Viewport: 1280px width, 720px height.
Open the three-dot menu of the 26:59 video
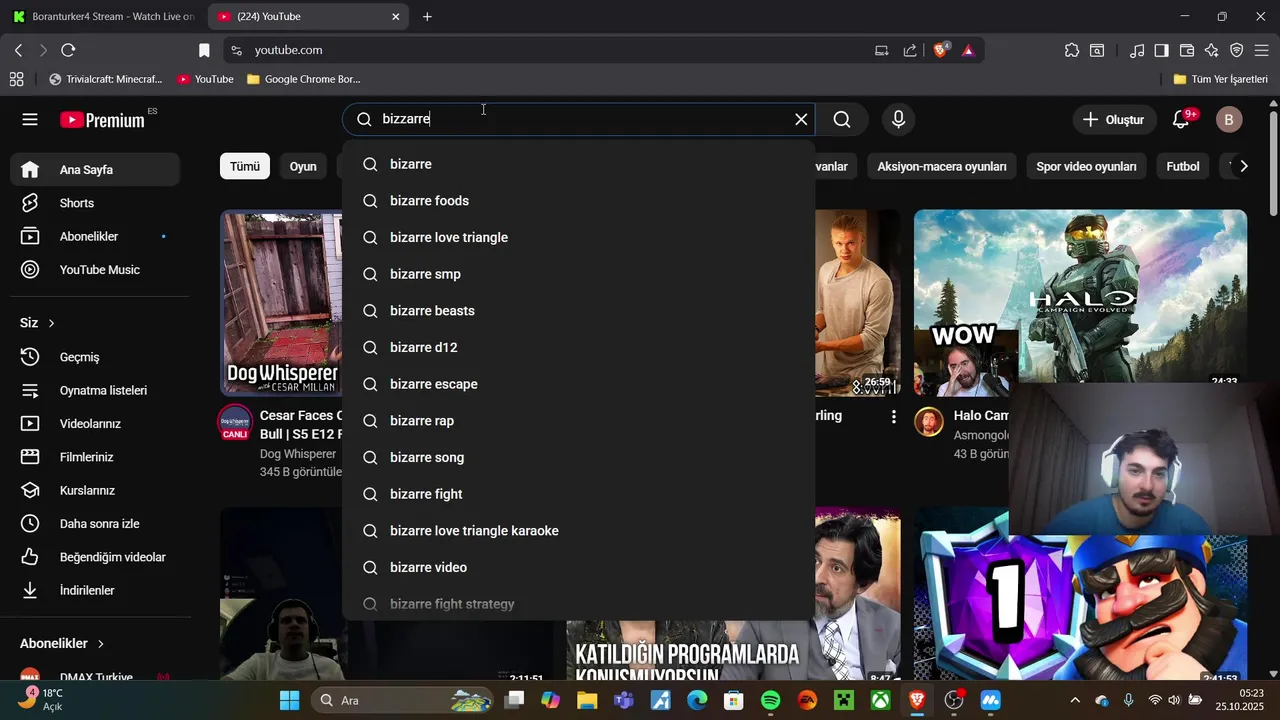(894, 416)
